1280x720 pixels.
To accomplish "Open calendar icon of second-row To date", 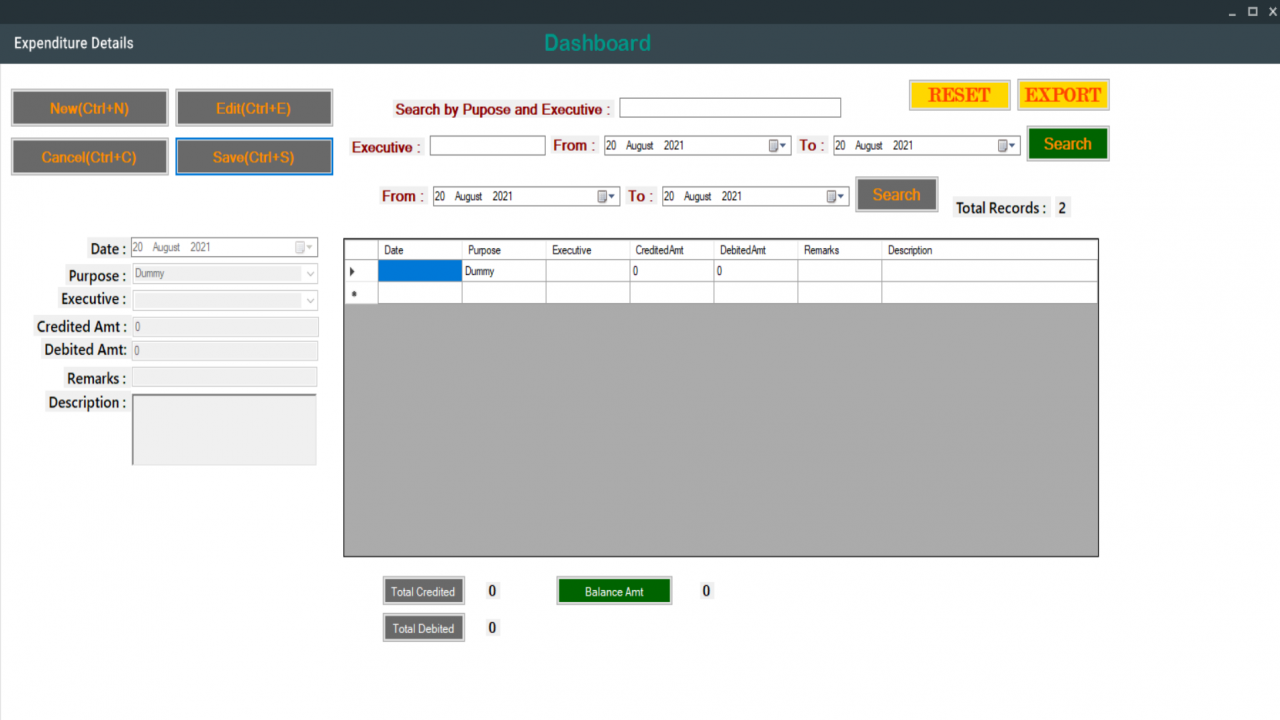I will 836,197.
